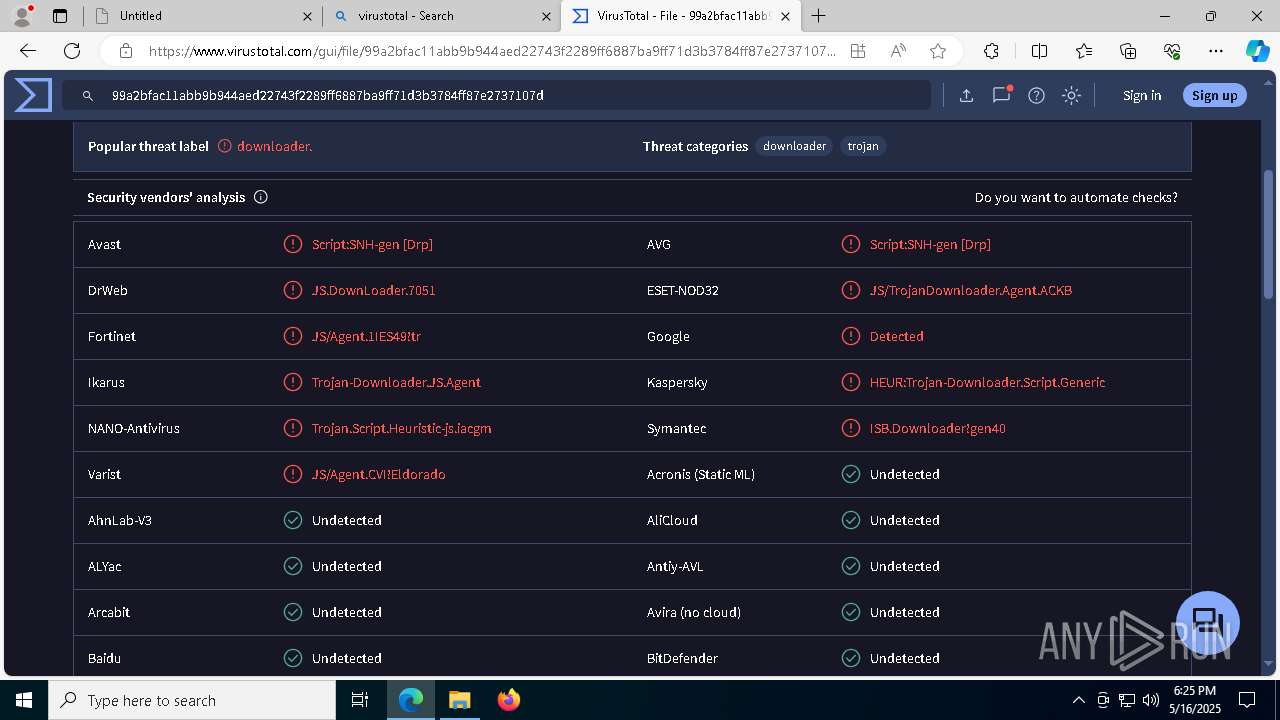Viewport: 1280px width, 720px height.
Task: Open the Windows notification center
Action: click(x=1247, y=700)
